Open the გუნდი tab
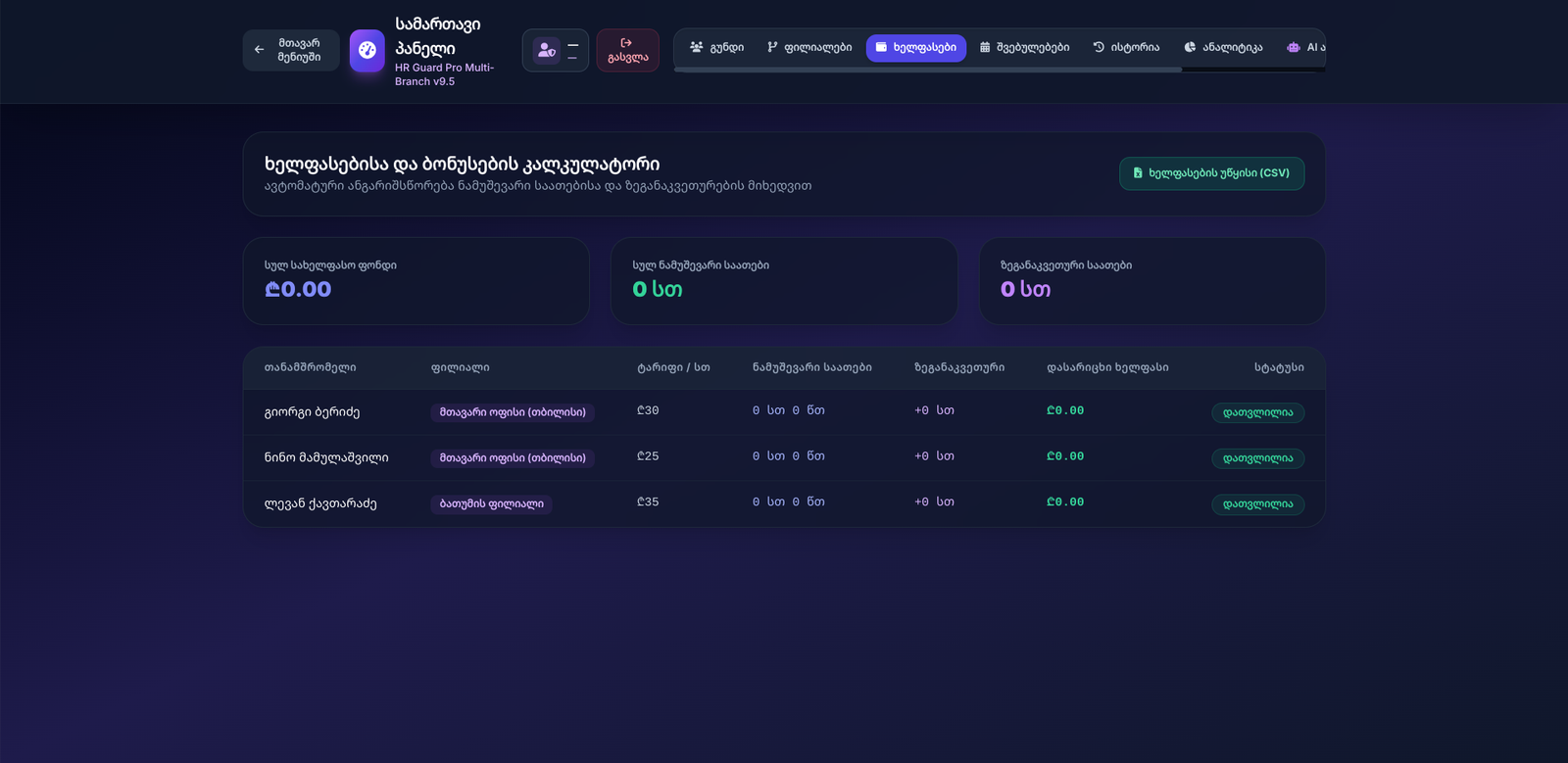The image size is (1568, 763). pyautogui.click(x=716, y=47)
